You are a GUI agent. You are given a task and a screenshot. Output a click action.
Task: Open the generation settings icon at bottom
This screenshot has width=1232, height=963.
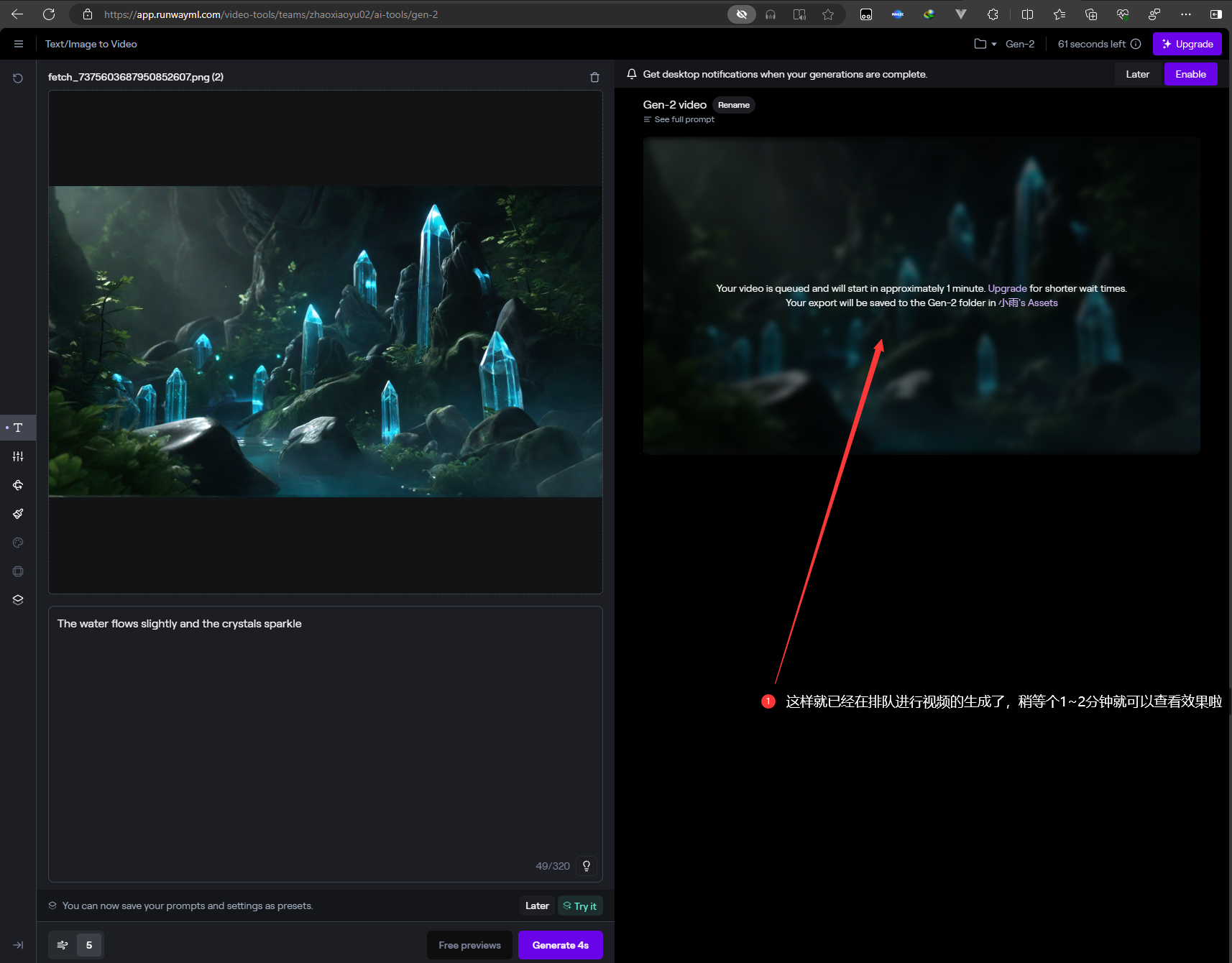click(63, 945)
